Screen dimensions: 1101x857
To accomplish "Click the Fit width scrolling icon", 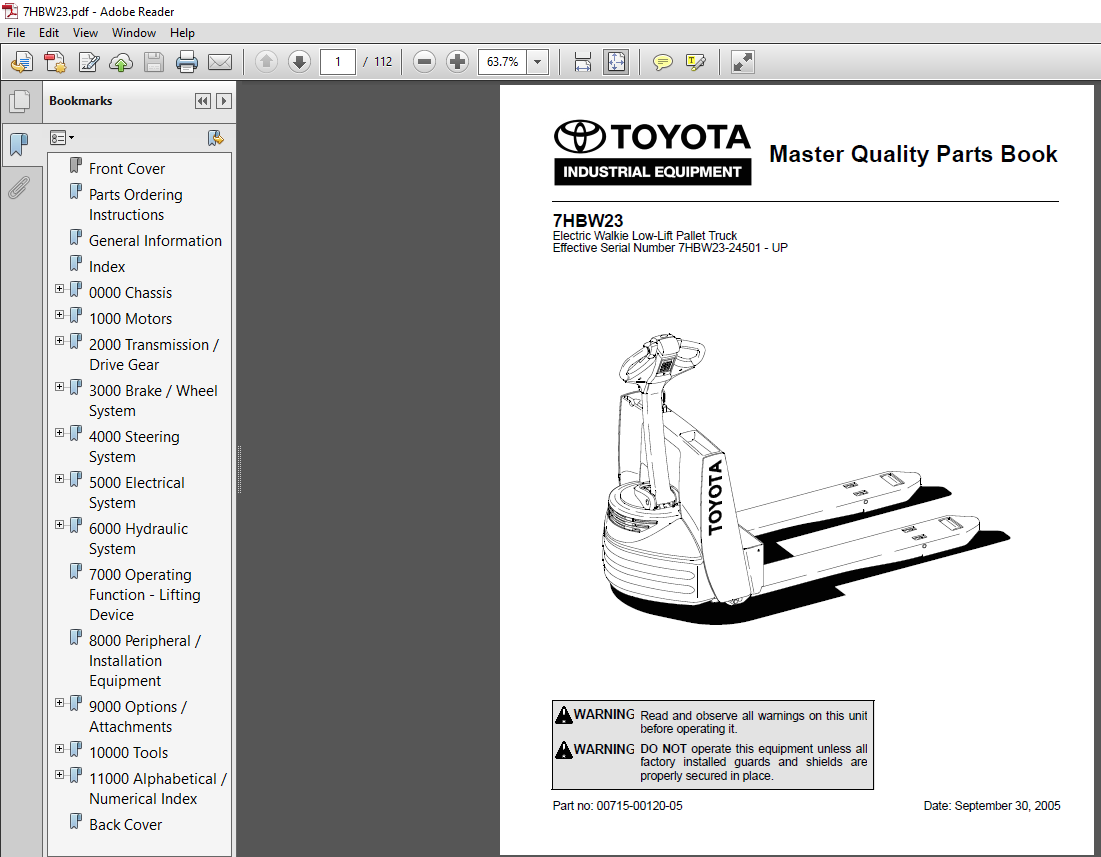I will (582, 62).
